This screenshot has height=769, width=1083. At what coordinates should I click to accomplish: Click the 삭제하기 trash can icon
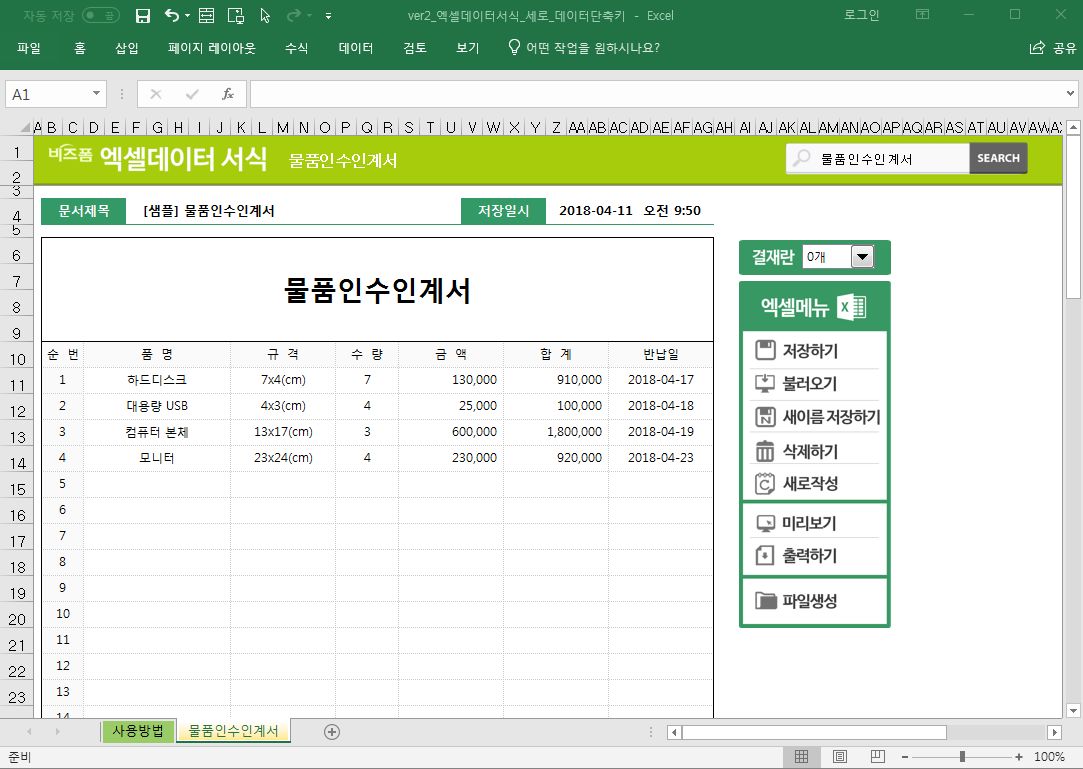tap(765, 451)
